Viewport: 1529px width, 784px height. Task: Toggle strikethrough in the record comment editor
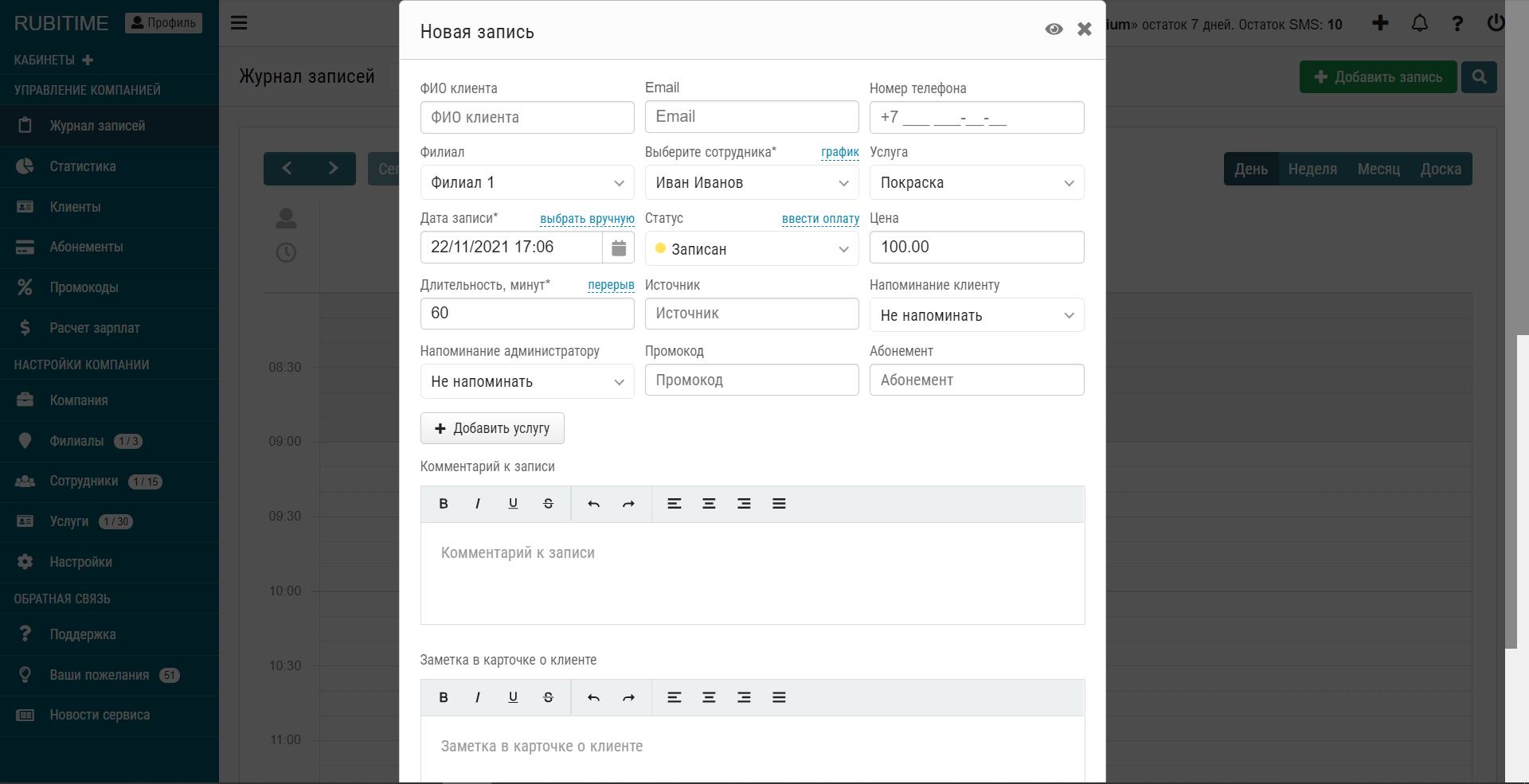pos(548,504)
